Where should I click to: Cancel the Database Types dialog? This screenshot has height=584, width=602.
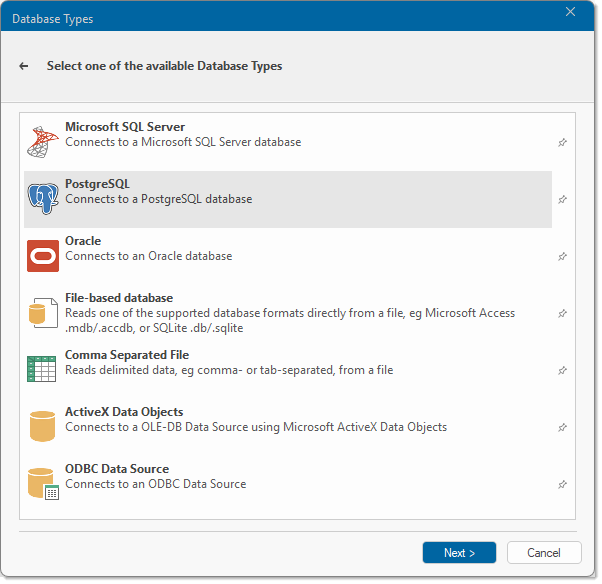(544, 553)
